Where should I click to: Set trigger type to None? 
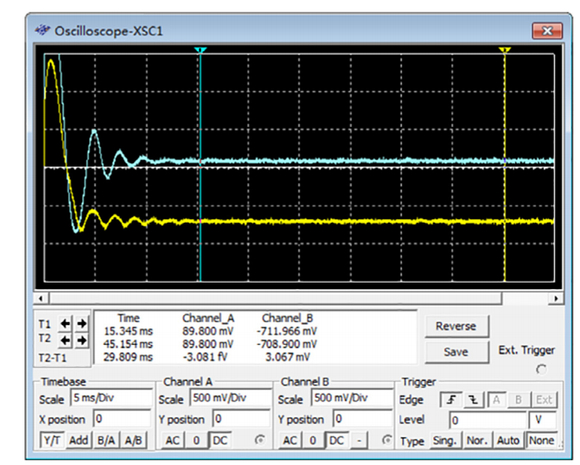coord(542,441)
